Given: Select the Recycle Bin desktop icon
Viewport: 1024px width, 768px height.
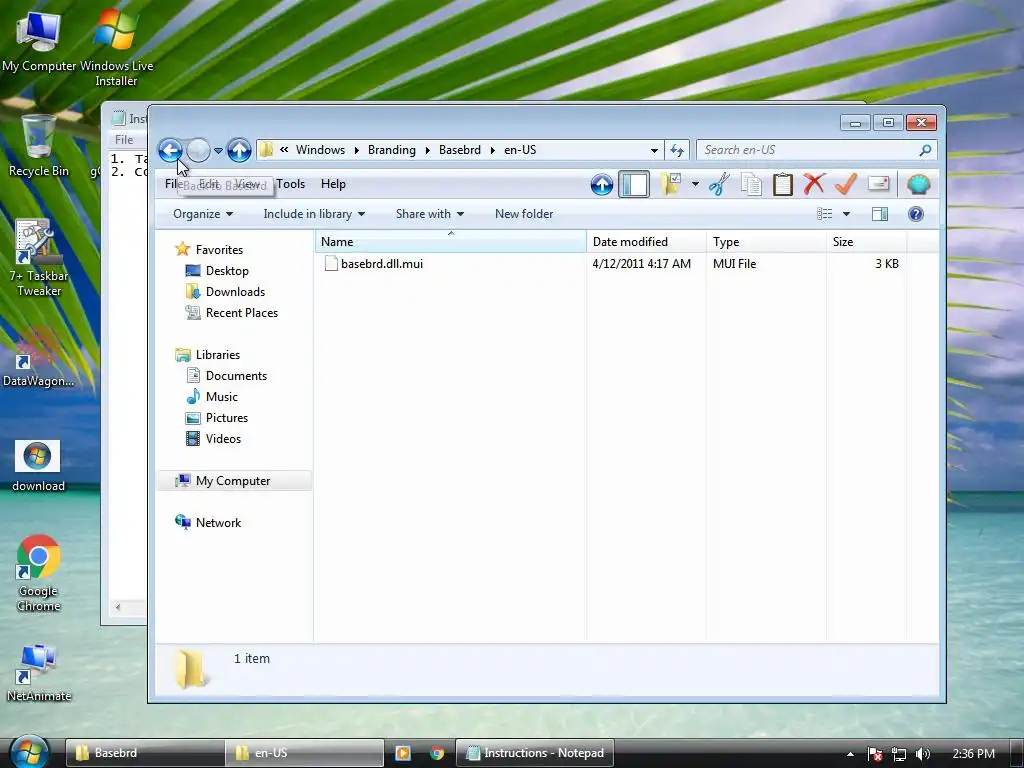Looking at the screenshot, I should 38,146.
